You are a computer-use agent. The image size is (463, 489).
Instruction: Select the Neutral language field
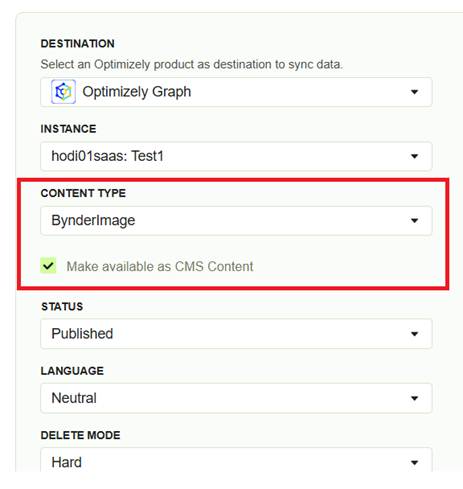coord(236,398)
